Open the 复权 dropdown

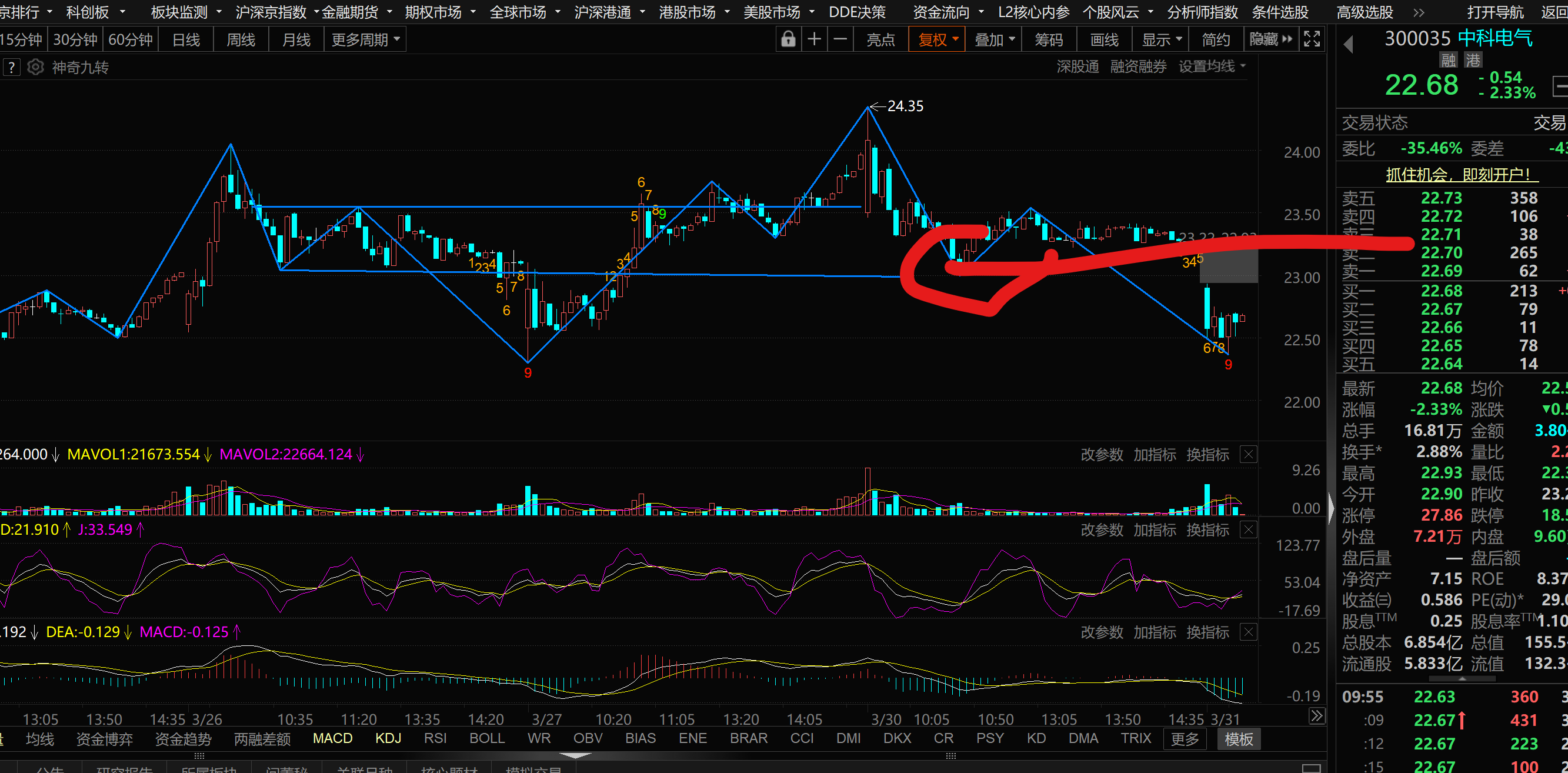click(938, 39)
